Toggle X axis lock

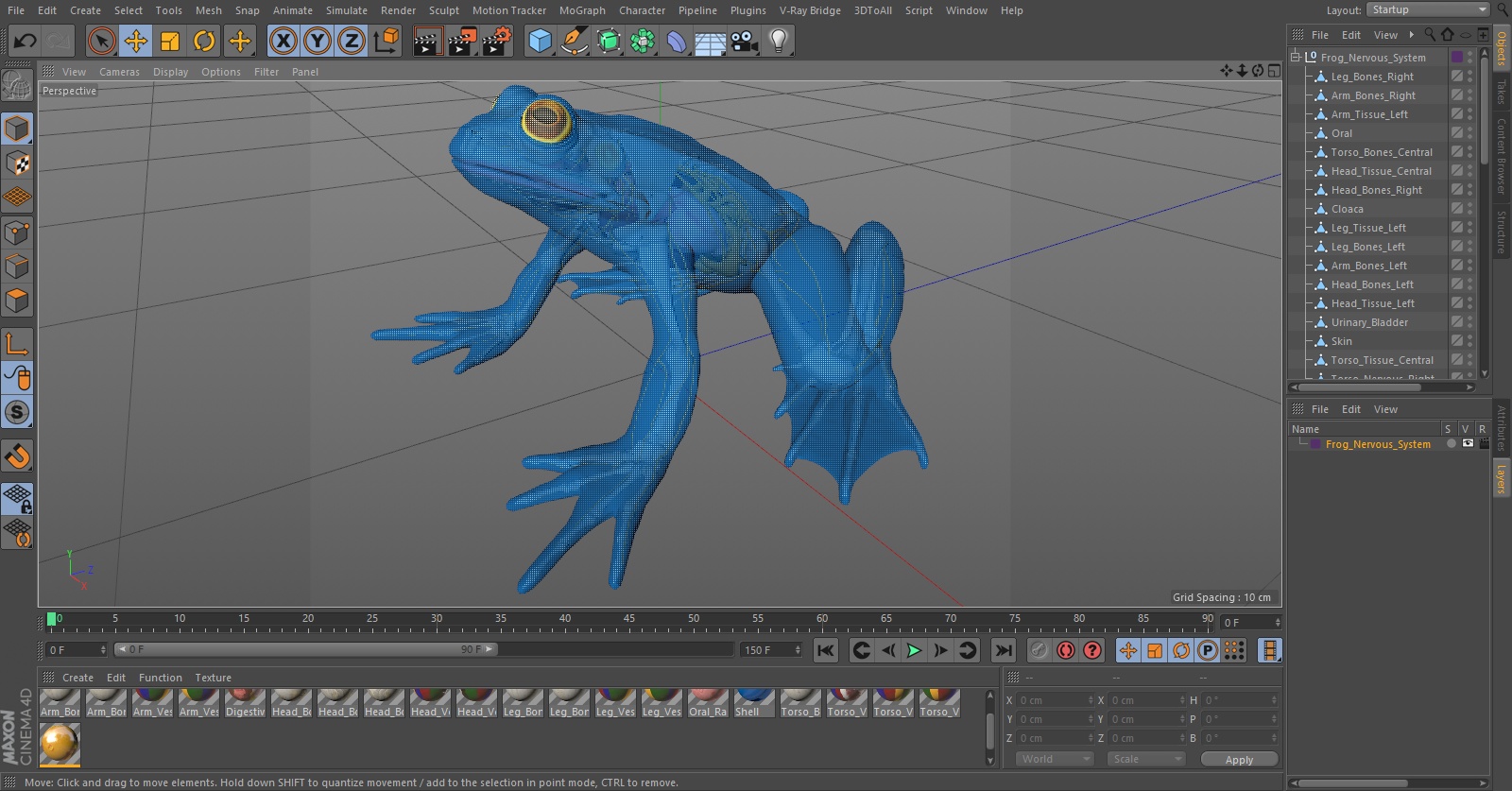pos(283,41)
